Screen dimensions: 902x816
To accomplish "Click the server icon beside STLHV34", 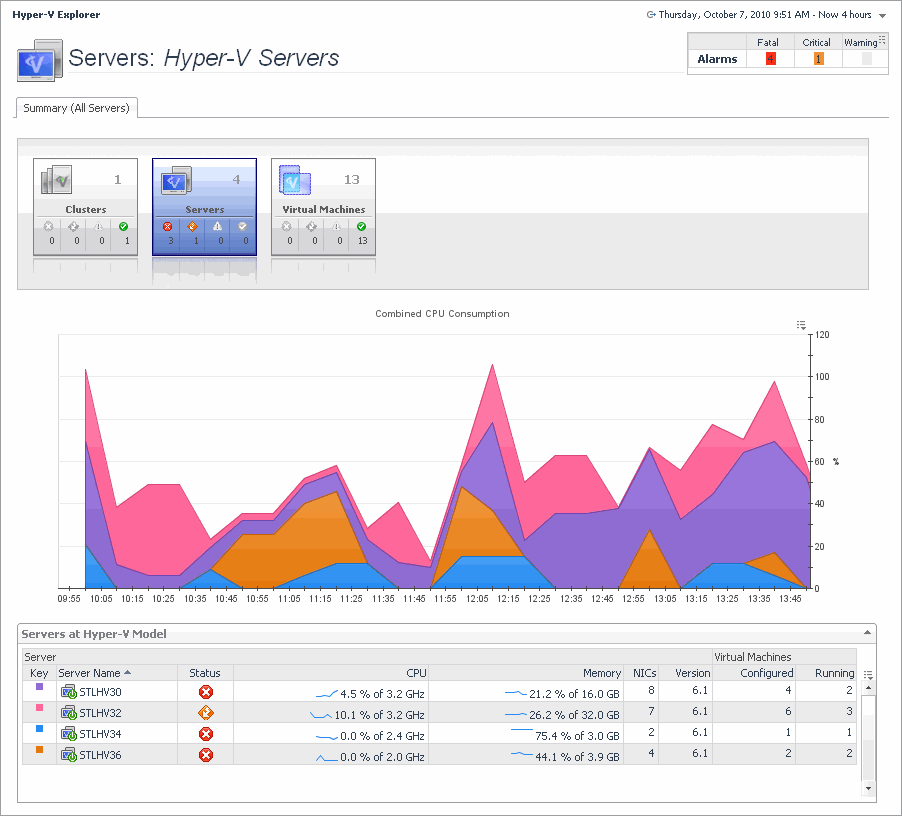I will point(68,734).
